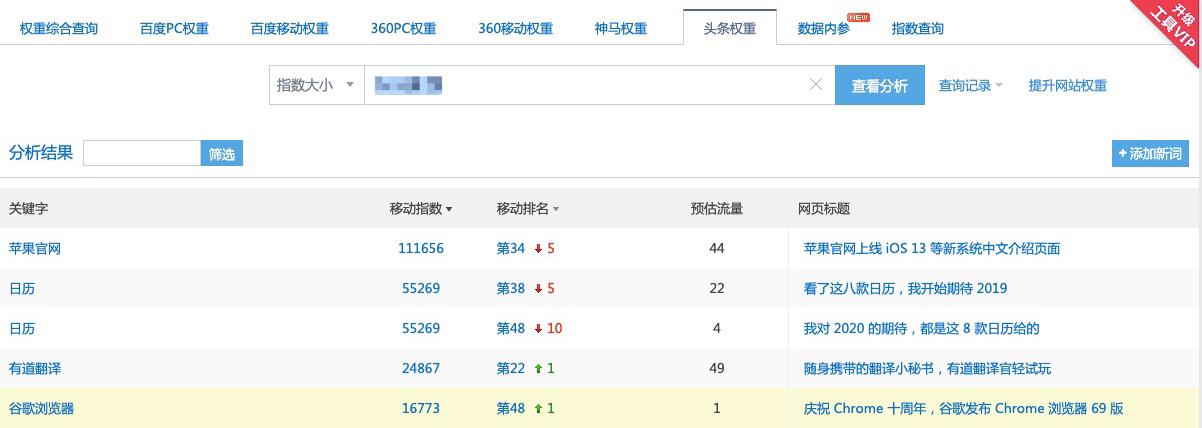Open keyword 苹果官网
Image resolution: width=1202 pixels, height=428 pixels.
pyautogui.click(x=35, y=248)
